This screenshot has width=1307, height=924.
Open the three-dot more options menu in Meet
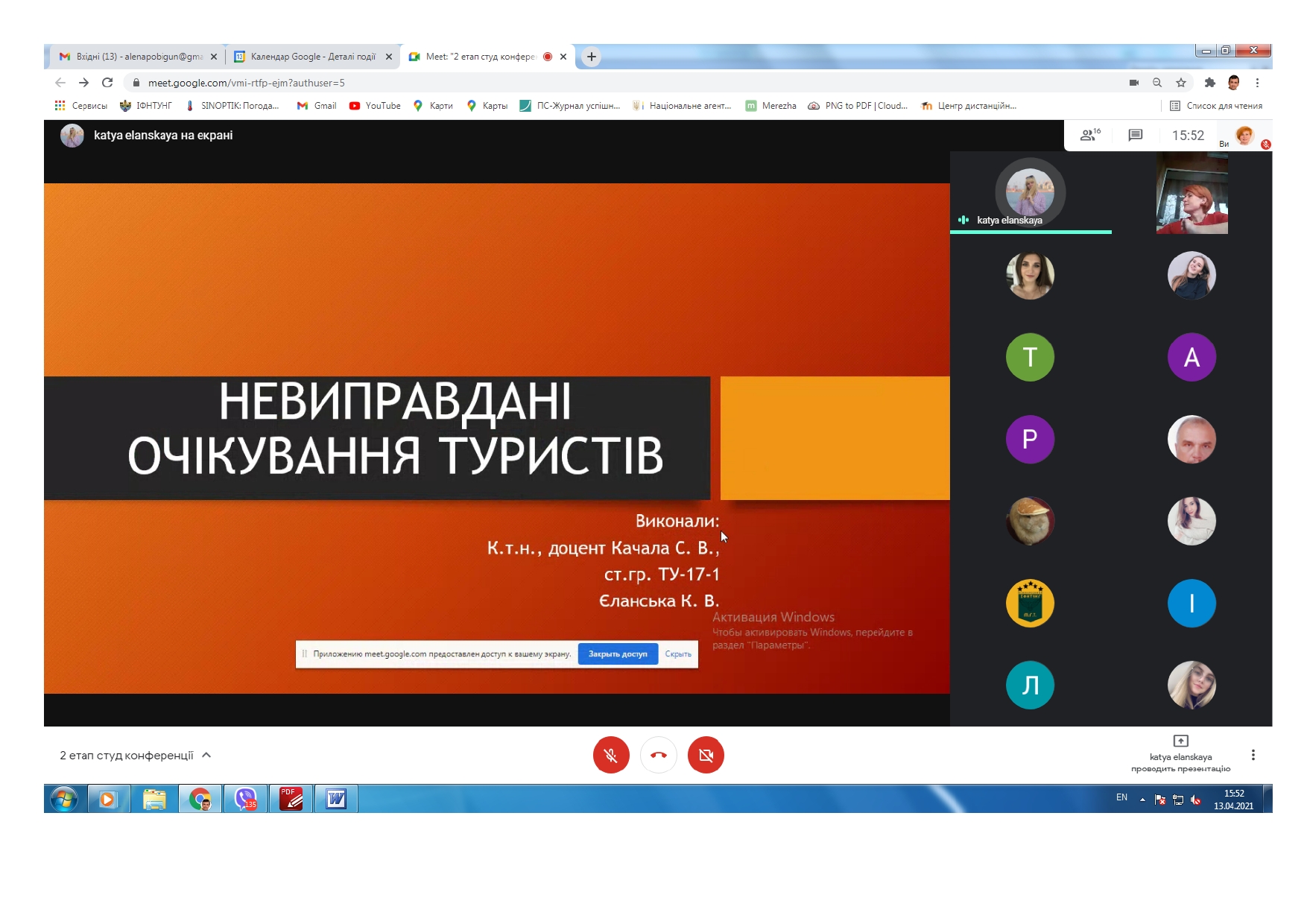coord(1253,755)
